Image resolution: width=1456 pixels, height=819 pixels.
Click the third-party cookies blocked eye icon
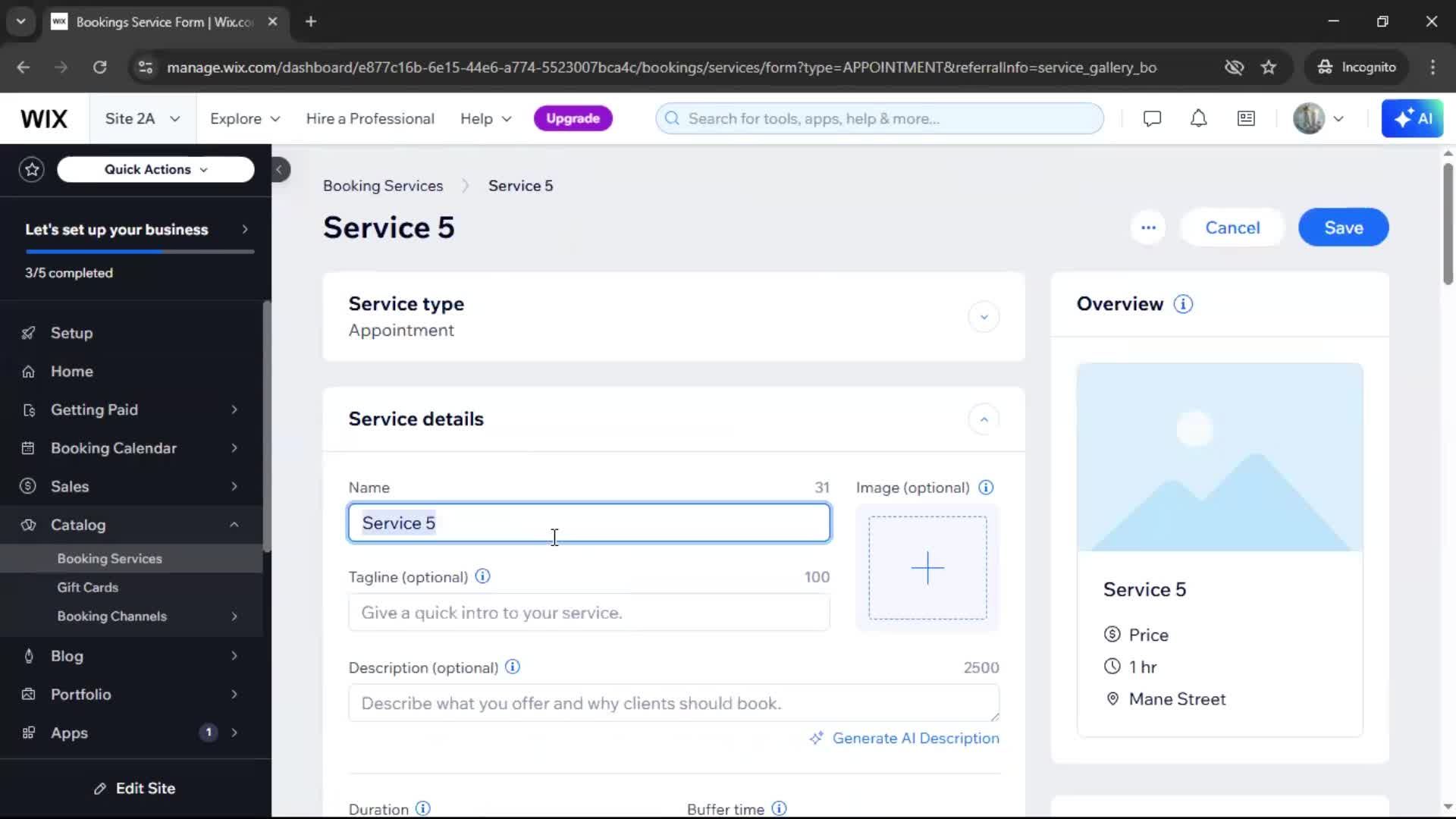[1234, 67]
